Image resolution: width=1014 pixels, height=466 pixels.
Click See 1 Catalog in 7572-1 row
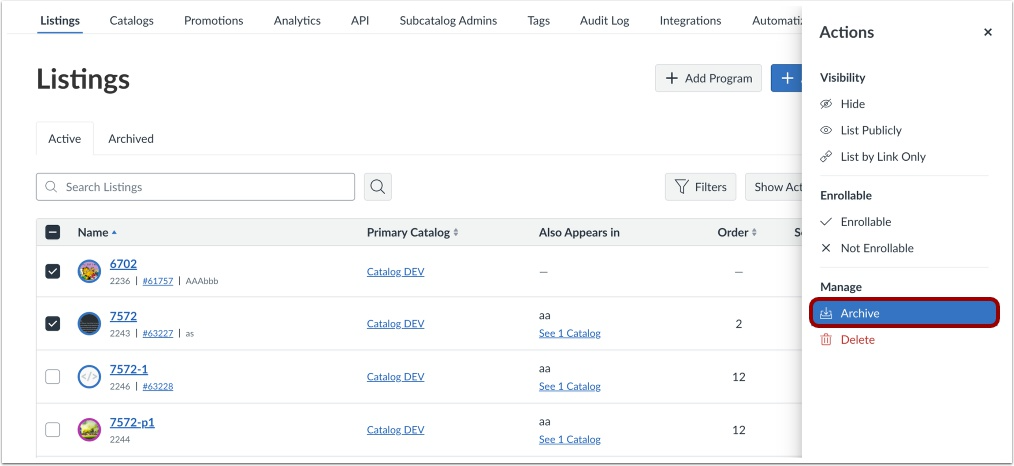[570, 387]
